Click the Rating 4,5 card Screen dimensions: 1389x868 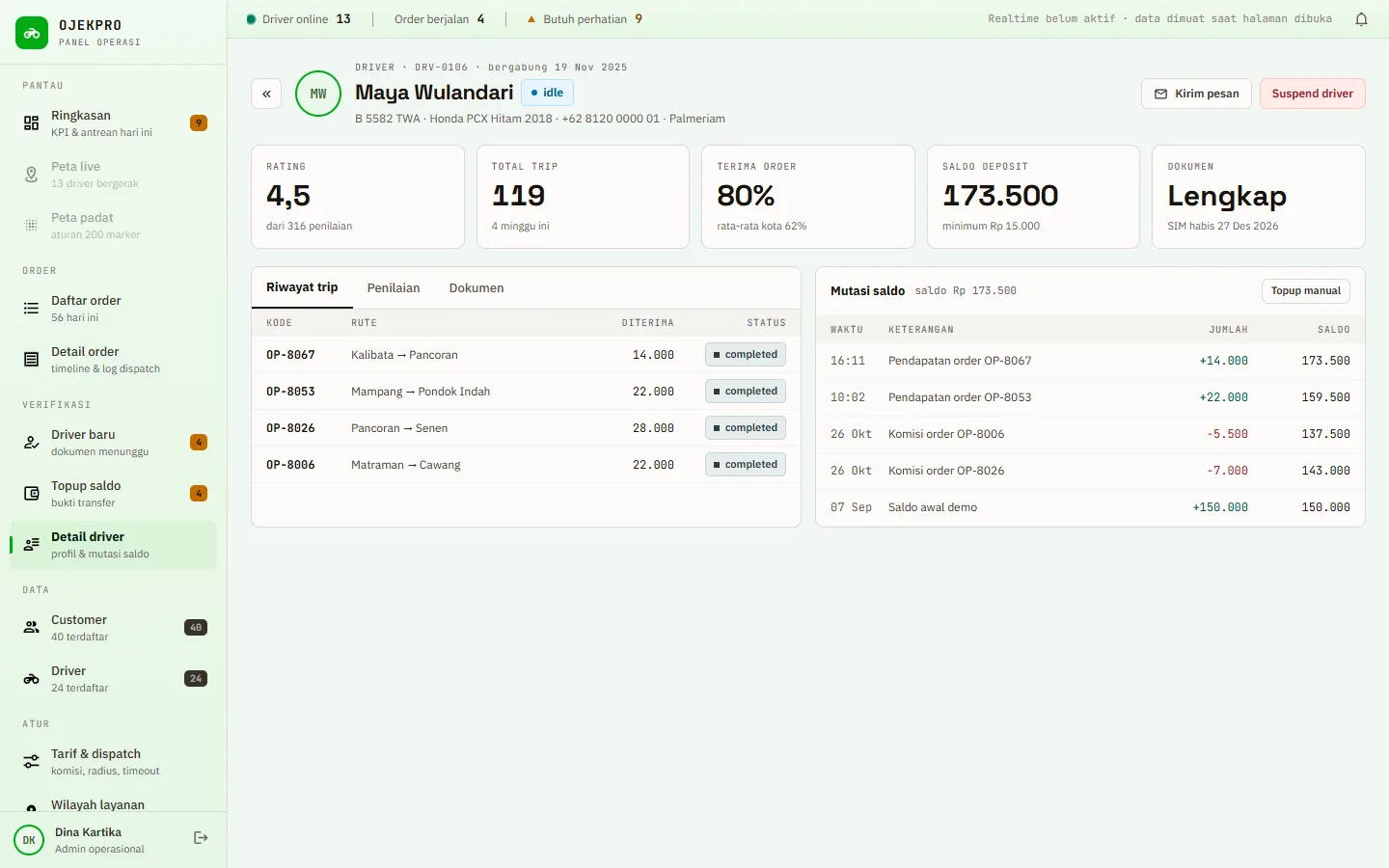pos(358,197)
